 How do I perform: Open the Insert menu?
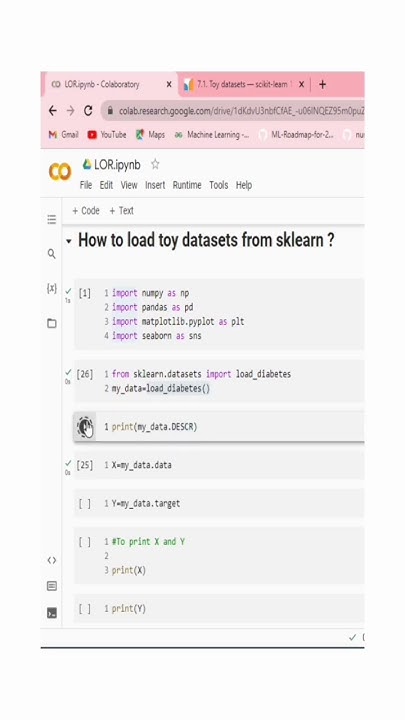point(155,185)
